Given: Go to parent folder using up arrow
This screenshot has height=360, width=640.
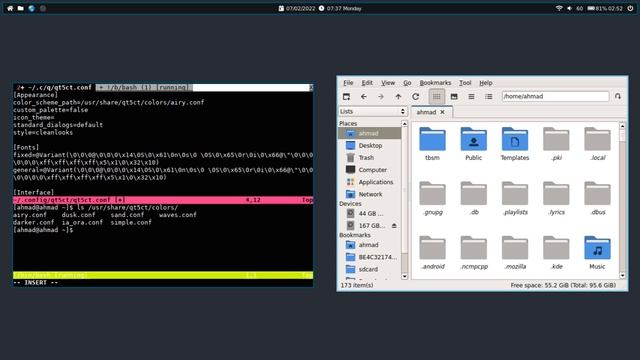Looking at the screenshot, I should pos(398,97).
